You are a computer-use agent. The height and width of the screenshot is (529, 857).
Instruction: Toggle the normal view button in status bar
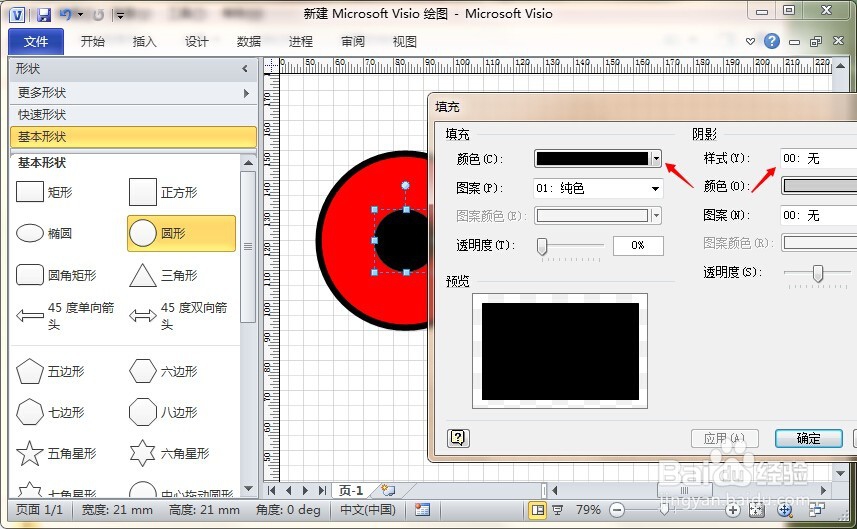tap(538, 510)
